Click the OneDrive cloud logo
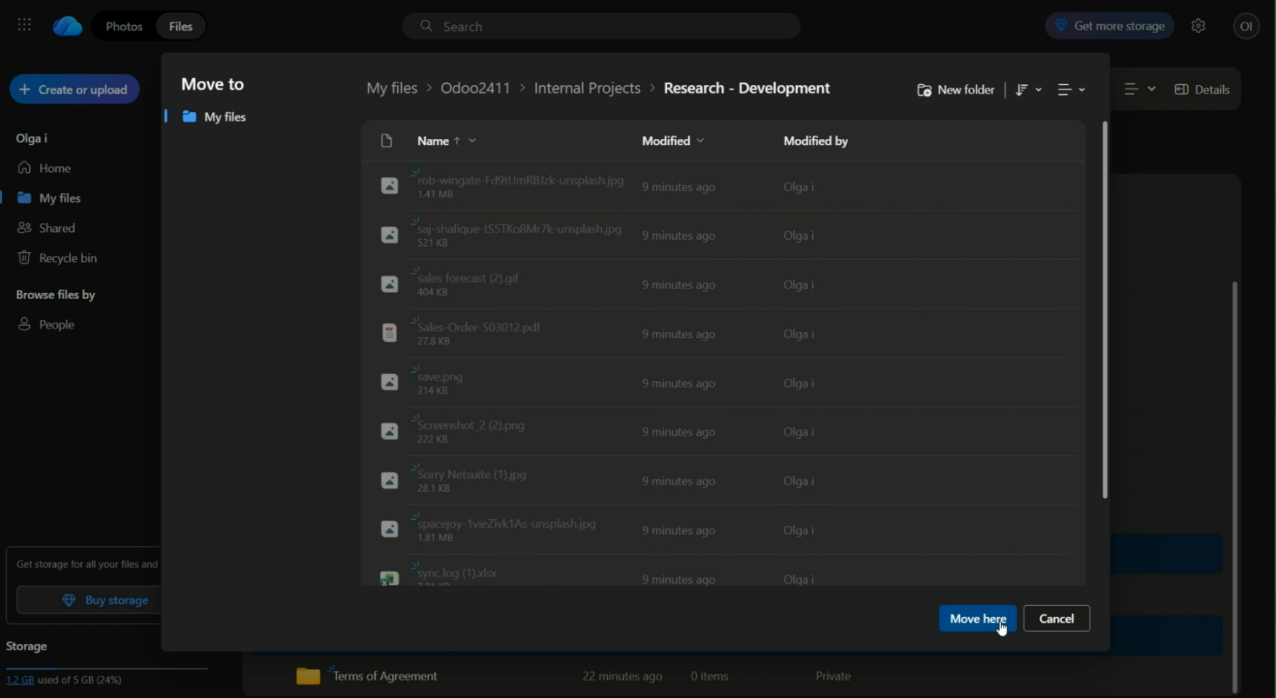Image resolution: width=1276 pixels, height=698 pixels. click(68, 26)
